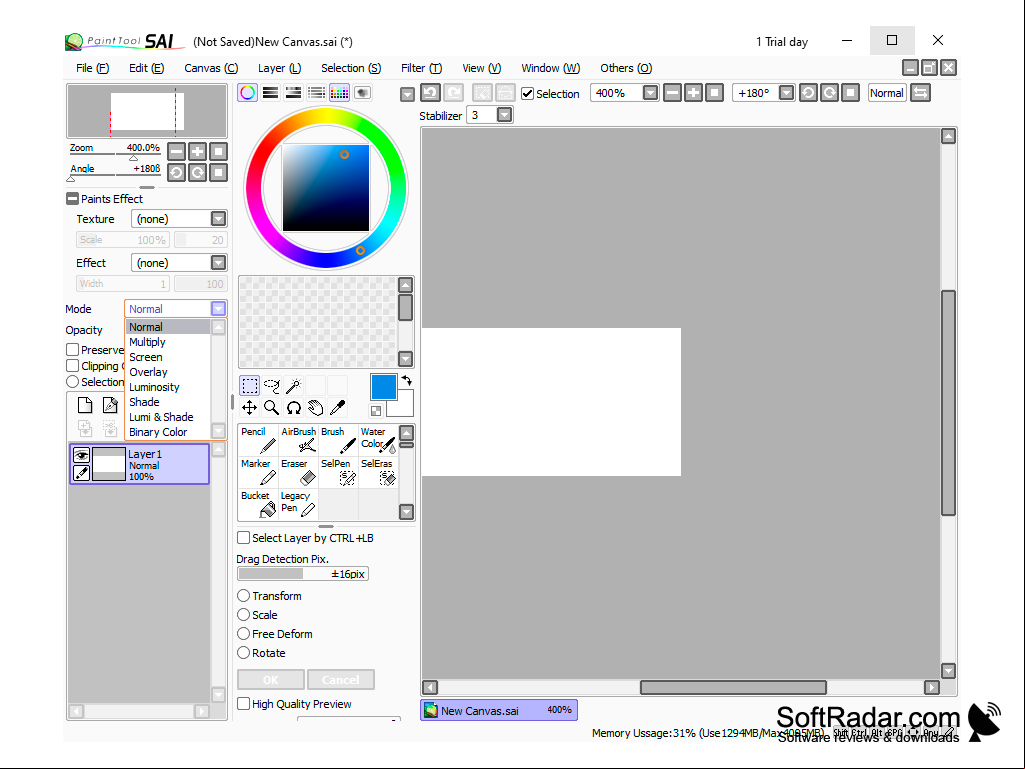
Task: Open the Layer menu
Action: (x=279, y=68)
